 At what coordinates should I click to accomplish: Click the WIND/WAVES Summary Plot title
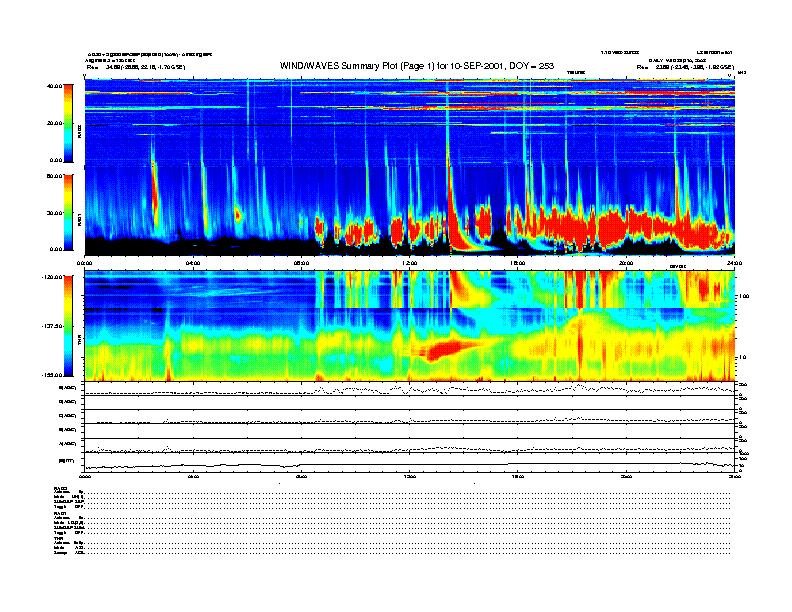click(417, 66)
